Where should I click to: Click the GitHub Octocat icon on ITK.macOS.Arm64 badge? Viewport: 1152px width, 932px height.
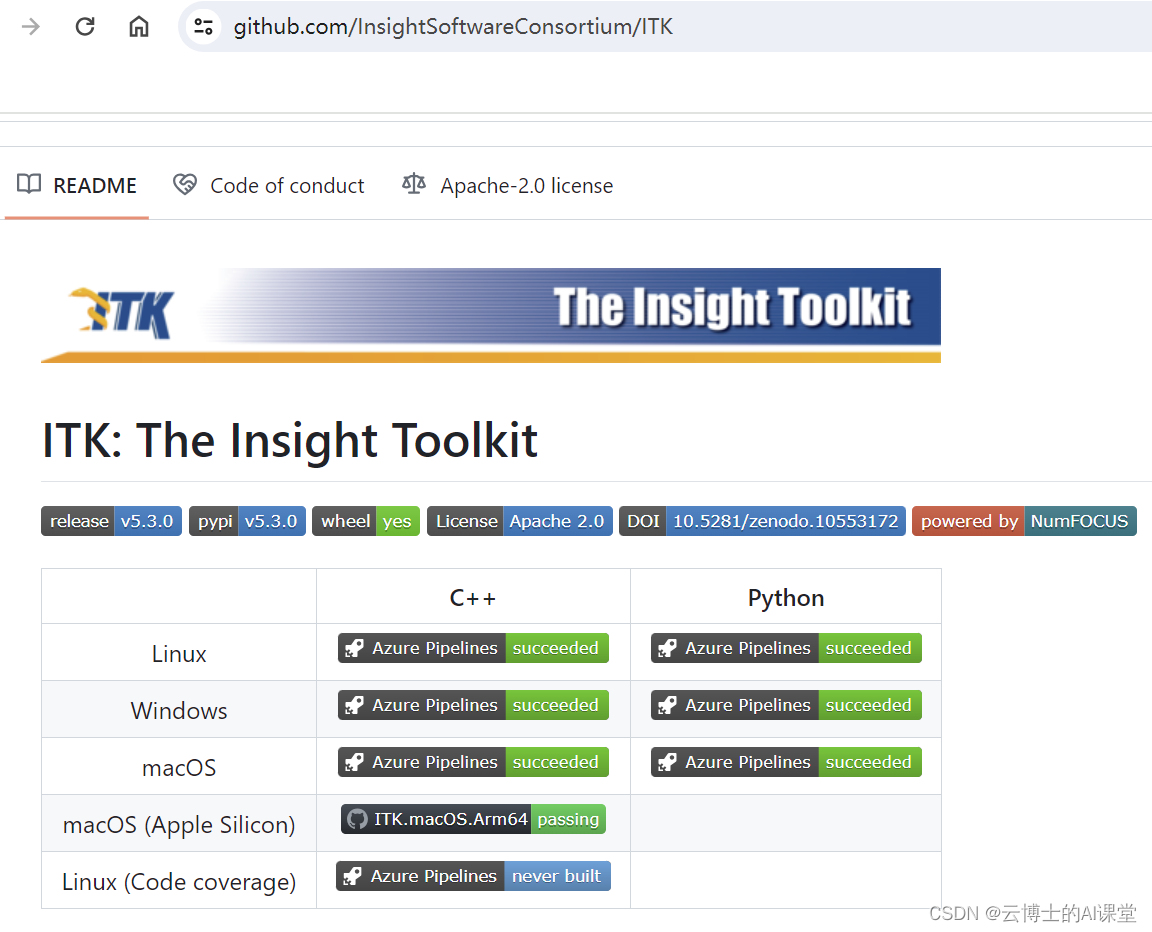[x=359, y=819]
